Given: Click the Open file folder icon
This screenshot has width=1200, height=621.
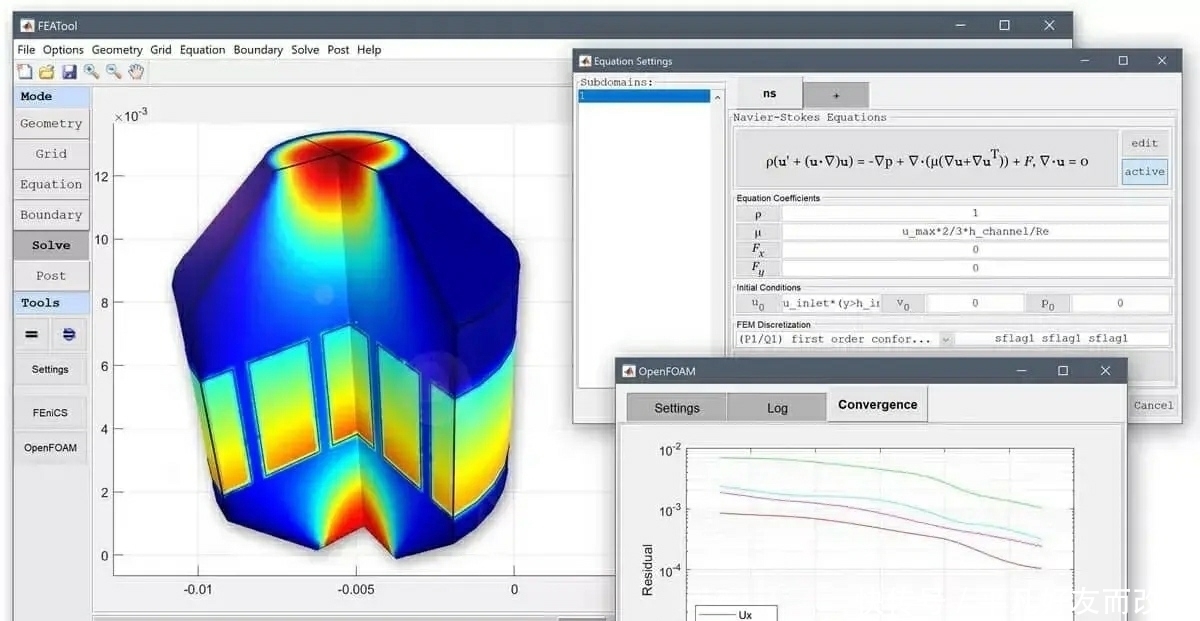Looking at the screenshot, I should click(46, 71).
